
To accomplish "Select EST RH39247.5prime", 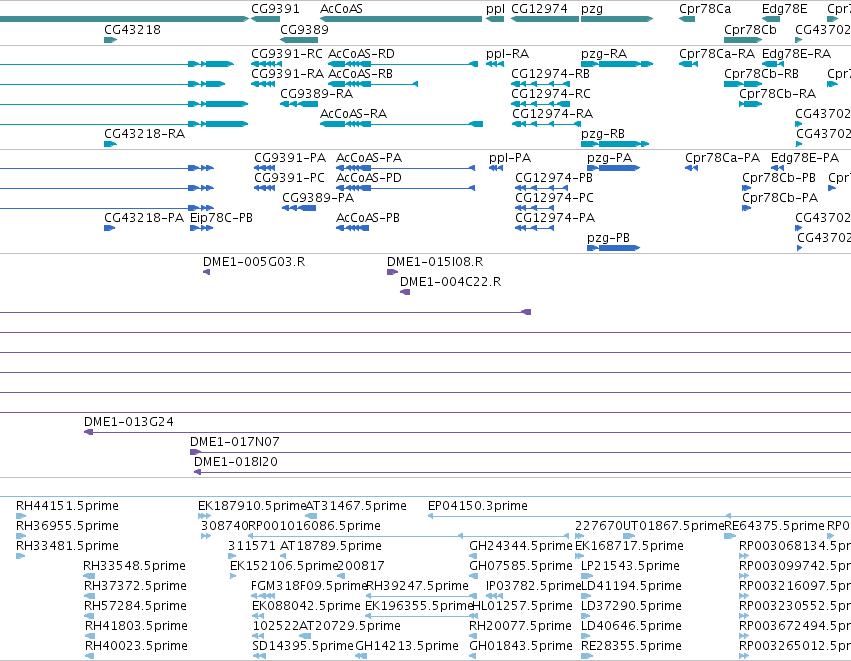I will click(x=417, y=586).
